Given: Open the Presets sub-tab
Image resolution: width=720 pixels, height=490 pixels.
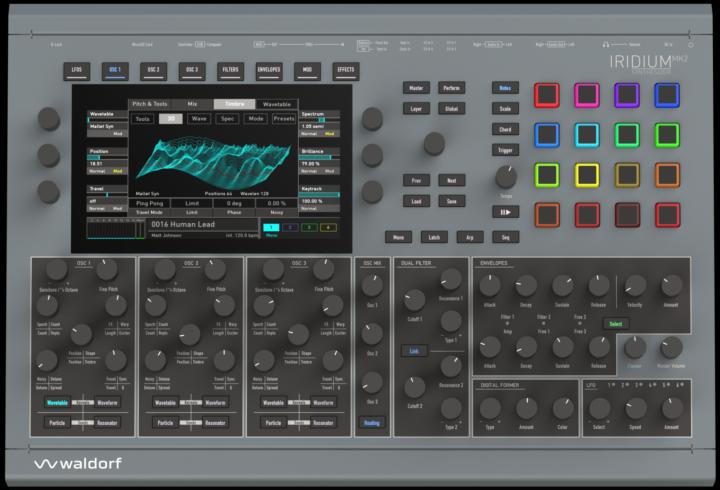Looking at the screenshot, I should tap(284, 119).
